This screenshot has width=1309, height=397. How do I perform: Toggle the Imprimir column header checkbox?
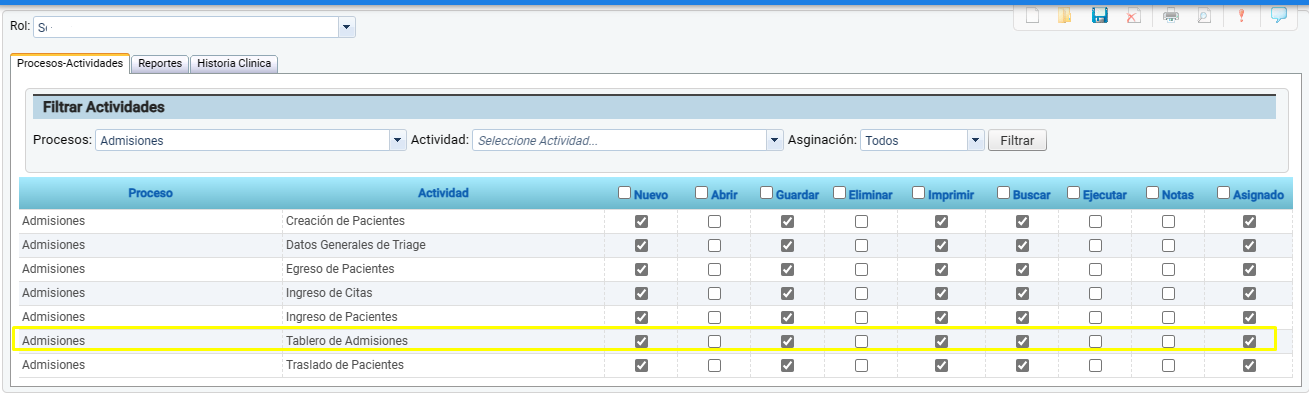[919, 193]
